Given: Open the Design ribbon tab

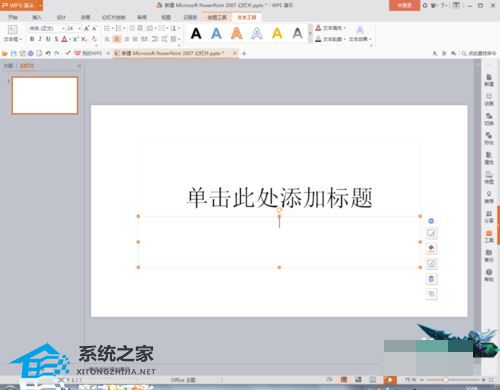Looking at the screenshot, I should pyautogui.click(x=61, y=17).
